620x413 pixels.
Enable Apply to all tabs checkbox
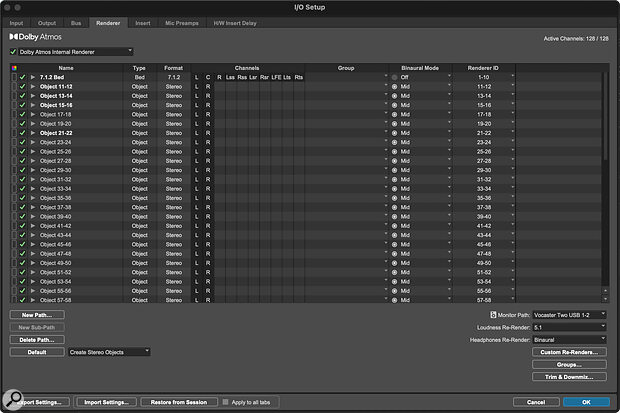(225, 402)
